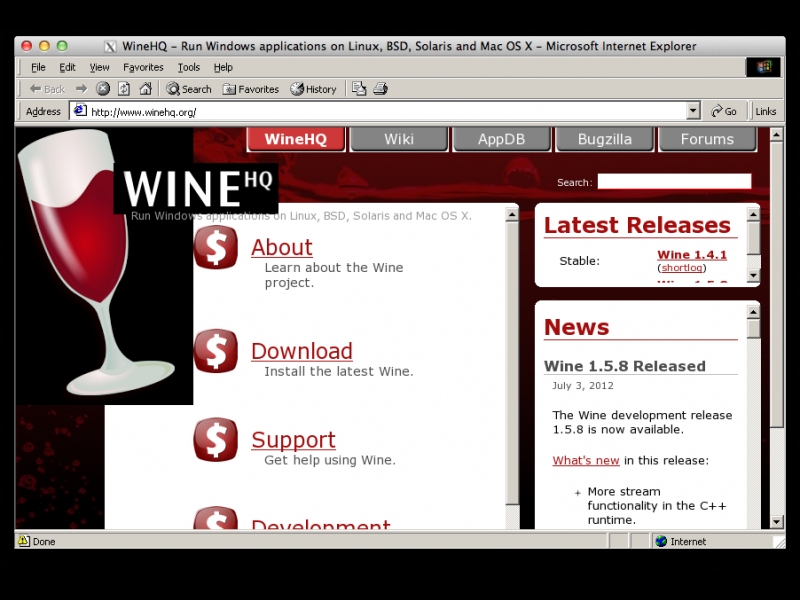Click the main page scrollbar down arrow
800x600 pixels.
[777, 521]
